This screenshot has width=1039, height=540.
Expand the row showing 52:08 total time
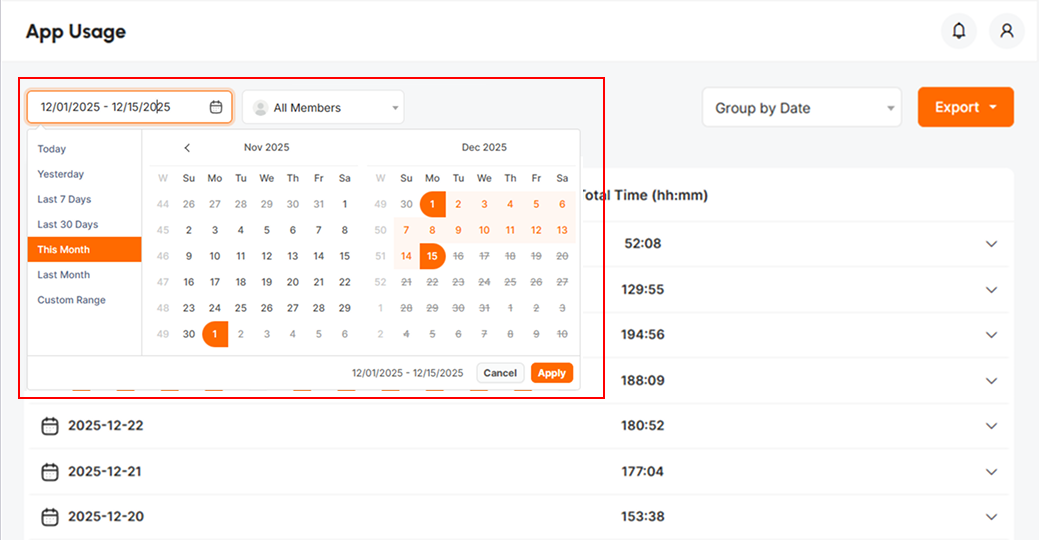[991, 244]
